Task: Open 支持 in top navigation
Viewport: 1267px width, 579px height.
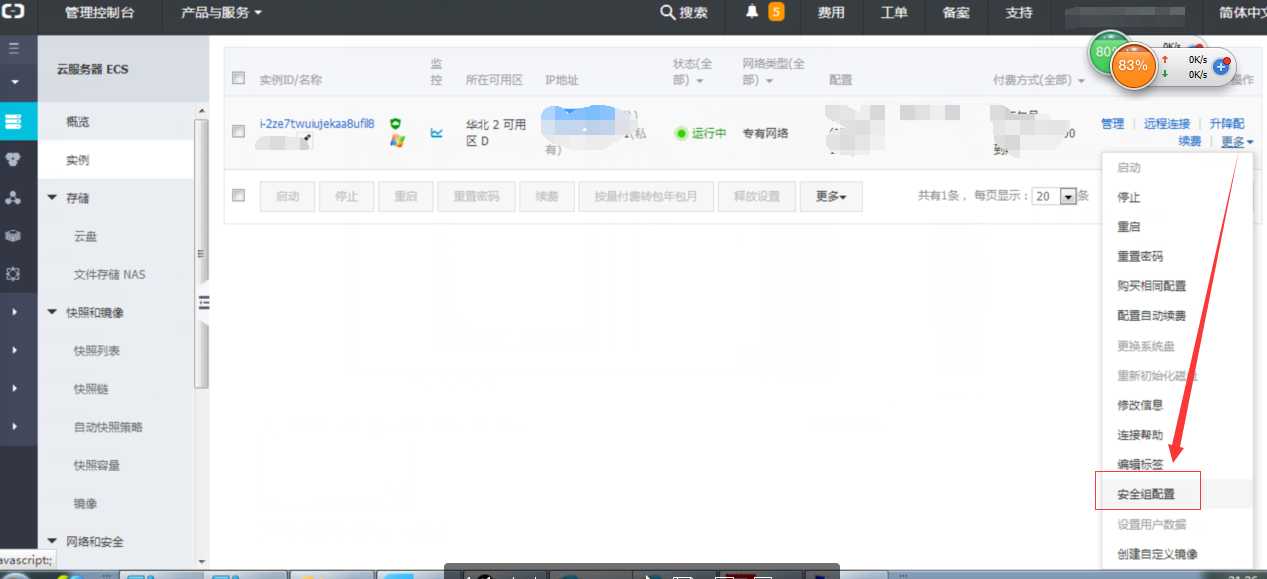Action: click(1019, 13)
